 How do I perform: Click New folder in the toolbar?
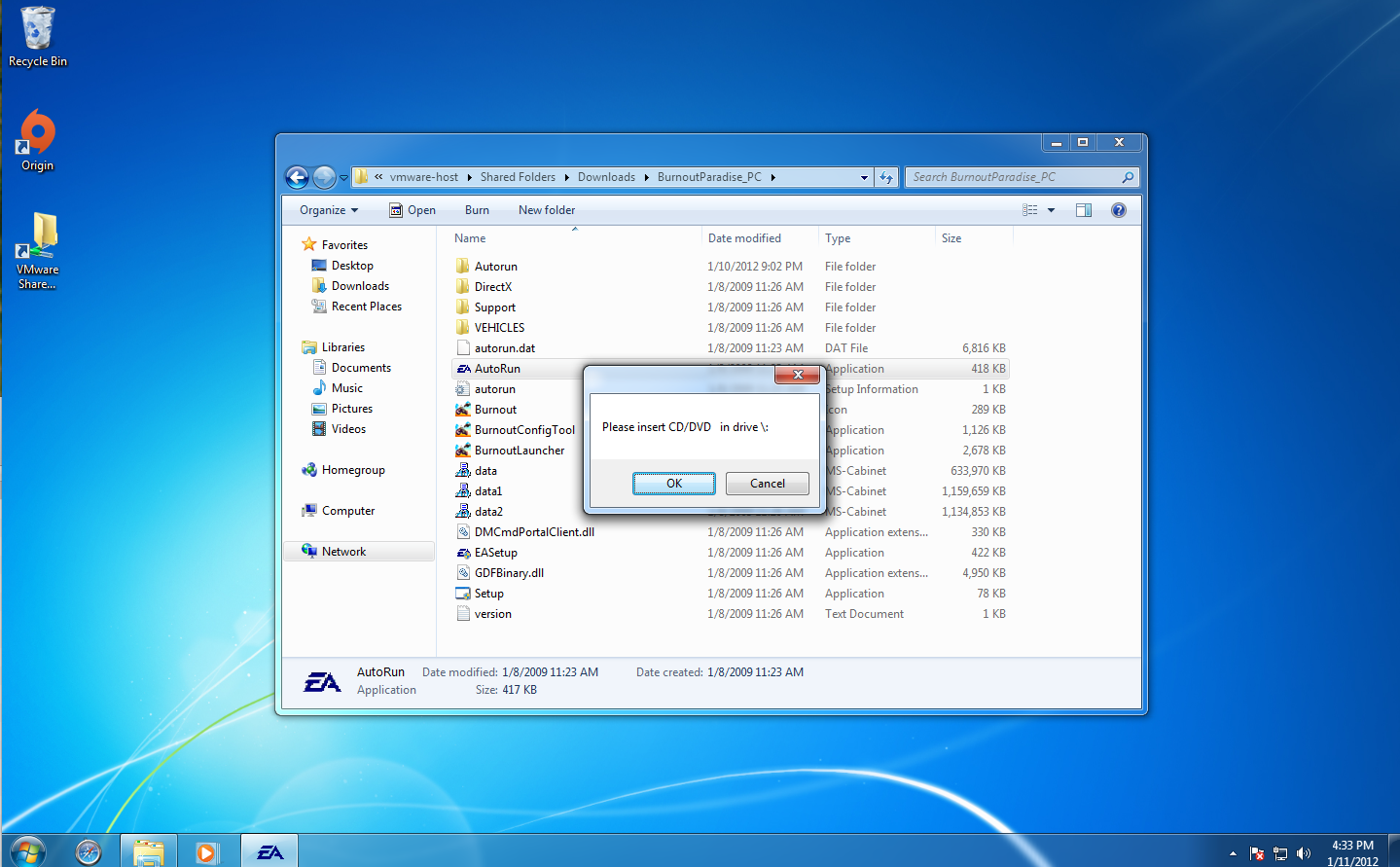coord(547,210)
